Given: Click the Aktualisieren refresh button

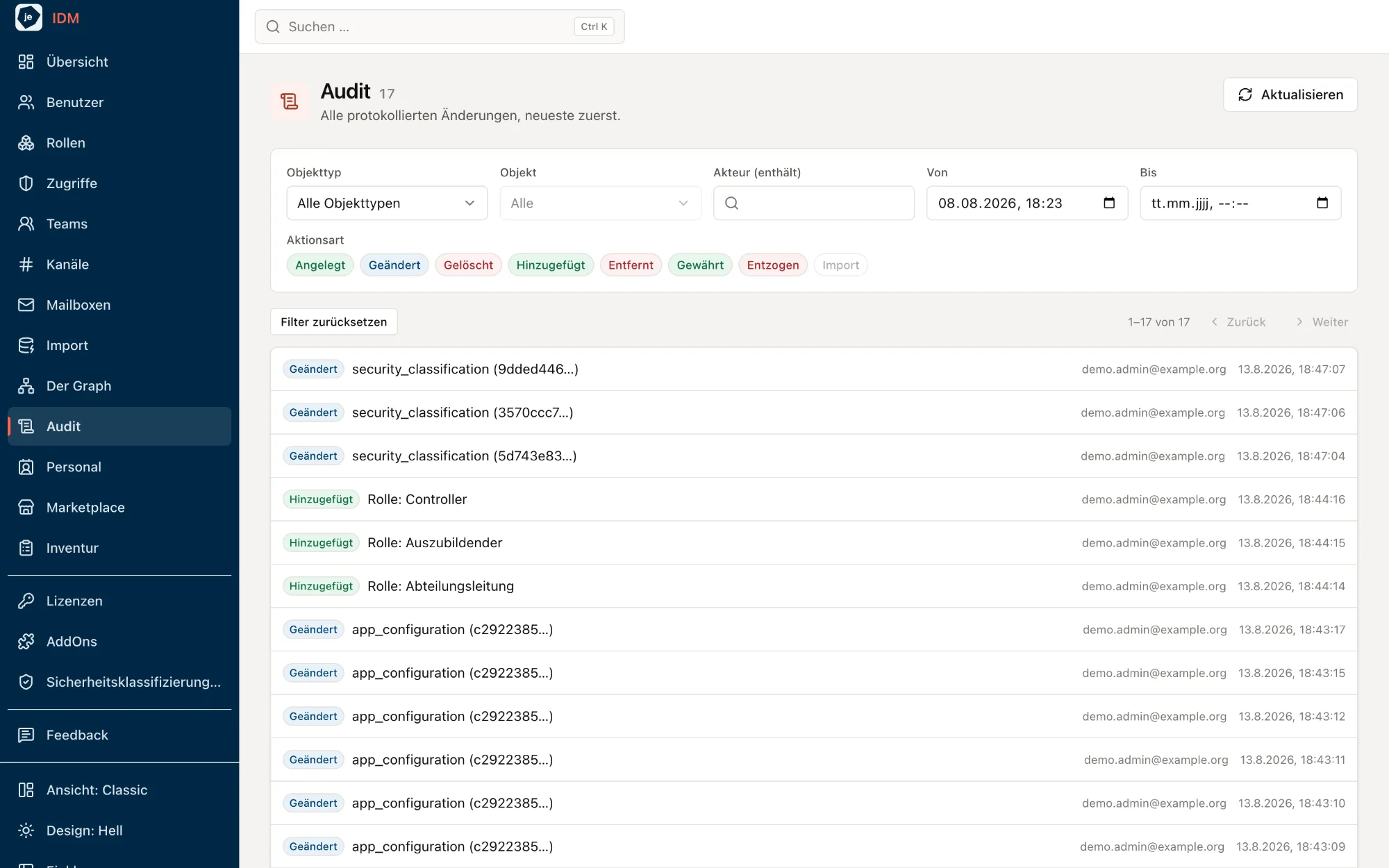Looking at the screenshot, I should (1290, 94).
